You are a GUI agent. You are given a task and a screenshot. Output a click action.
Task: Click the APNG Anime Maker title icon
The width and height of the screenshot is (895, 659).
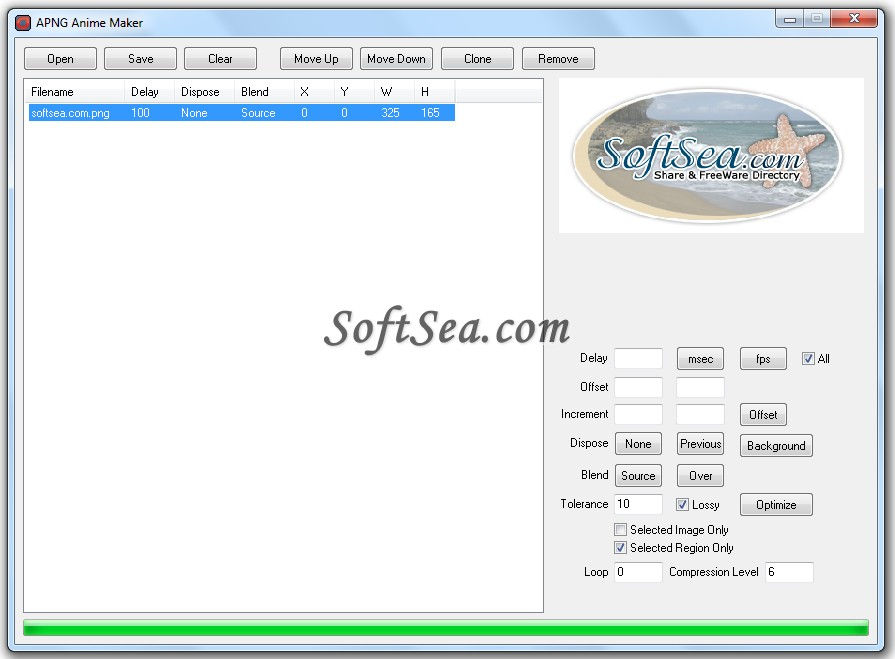22,23
